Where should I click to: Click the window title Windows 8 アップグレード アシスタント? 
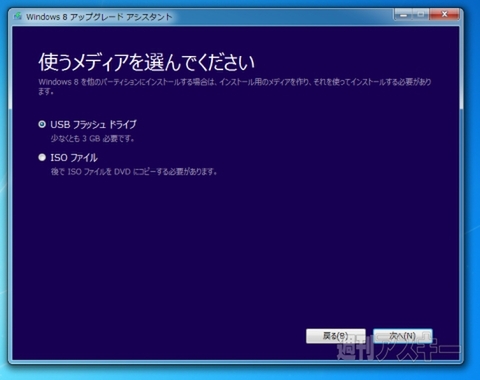(x=99, y=17)
